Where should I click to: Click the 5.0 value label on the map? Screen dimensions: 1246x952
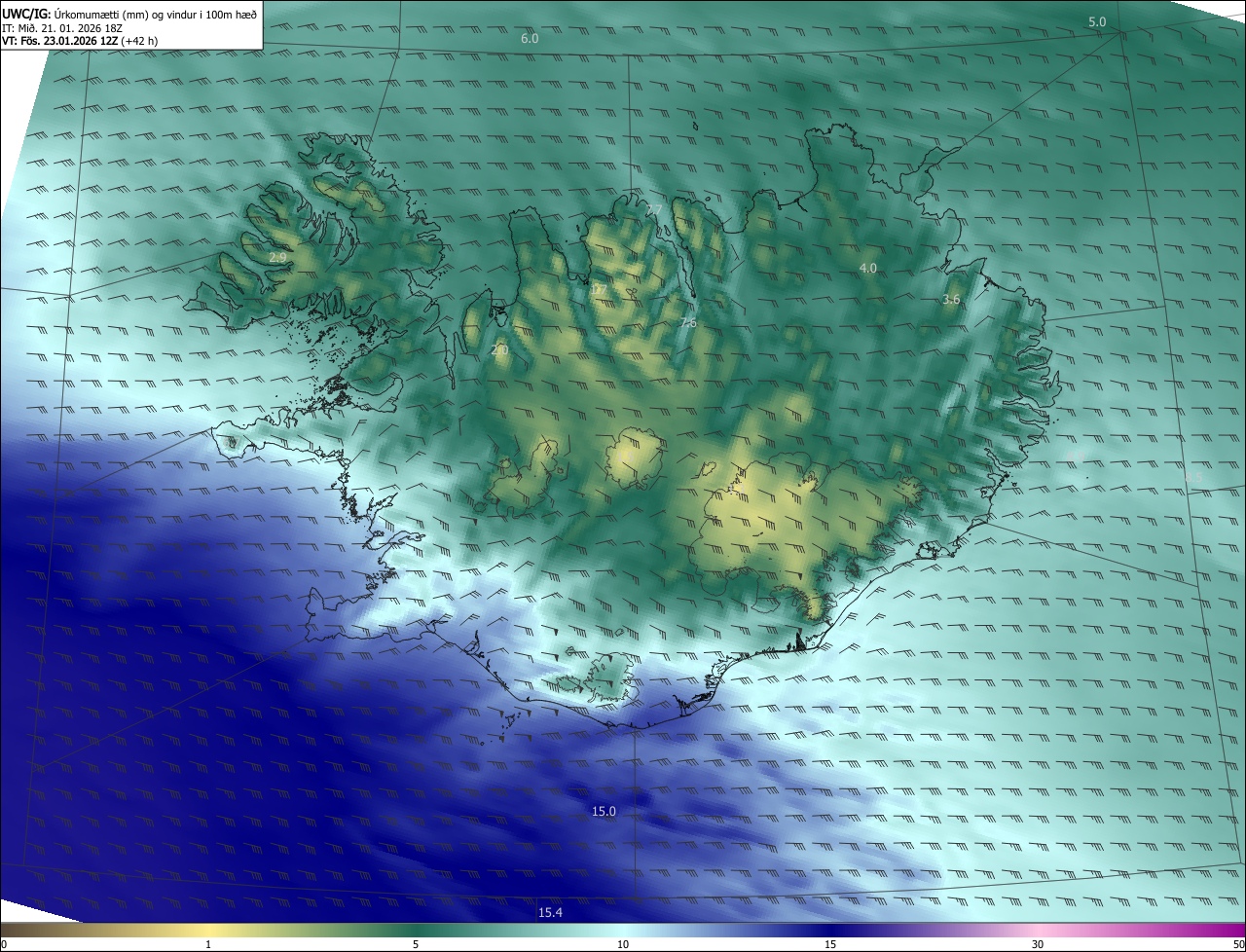point(1097,21)
